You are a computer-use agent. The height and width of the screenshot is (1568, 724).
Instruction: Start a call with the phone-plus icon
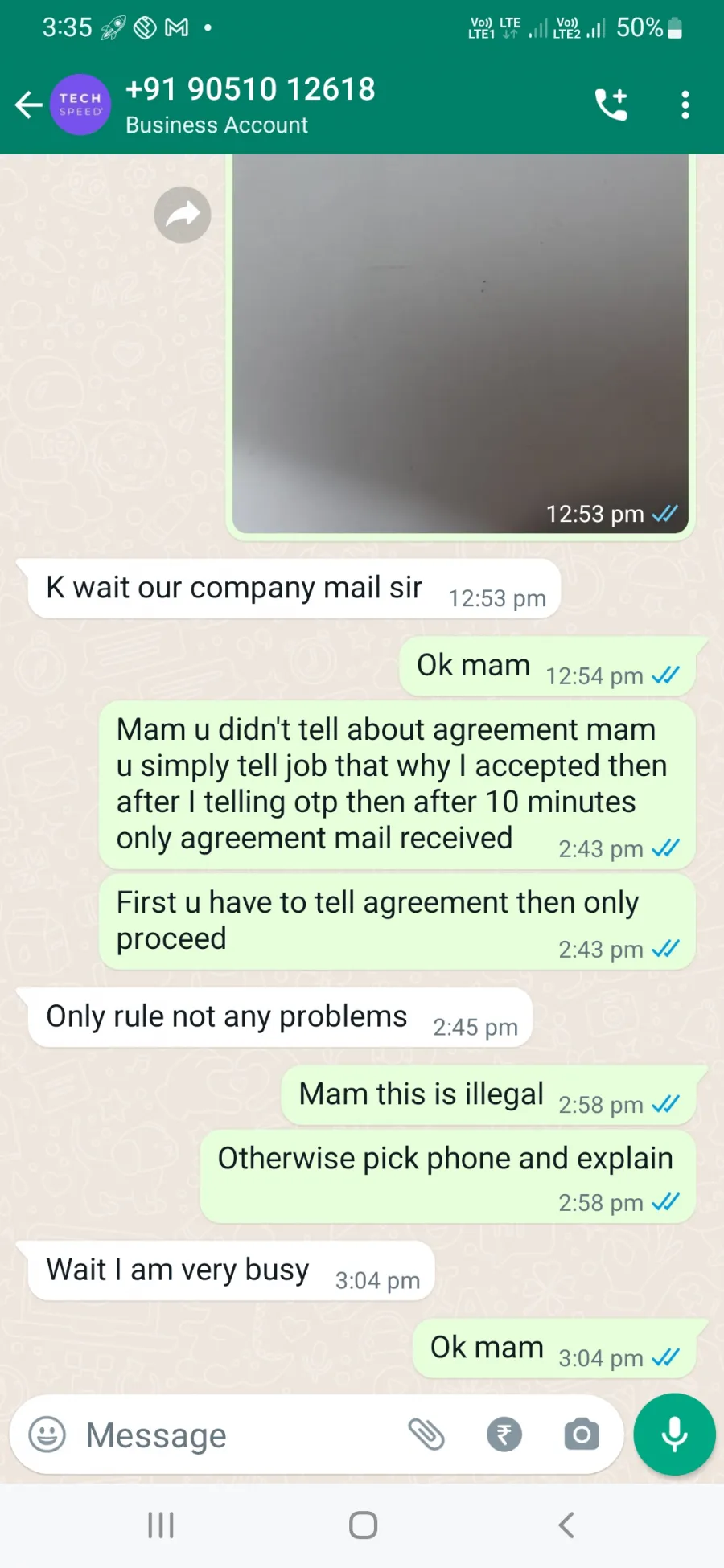click(x=611, y=105)
